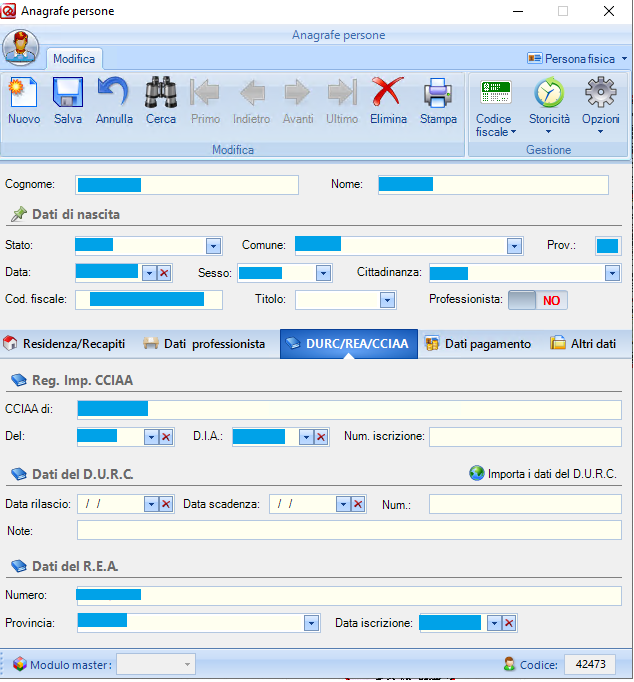The image size is (634, 682).
Task: Clear the birth Data field with the red X
Action: pyautogui.click(x=164, y=273)
